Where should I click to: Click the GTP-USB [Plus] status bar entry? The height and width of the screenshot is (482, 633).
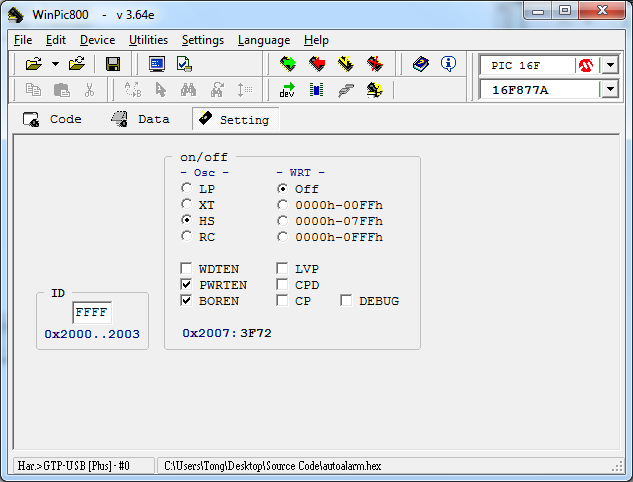tap(84, 466)
